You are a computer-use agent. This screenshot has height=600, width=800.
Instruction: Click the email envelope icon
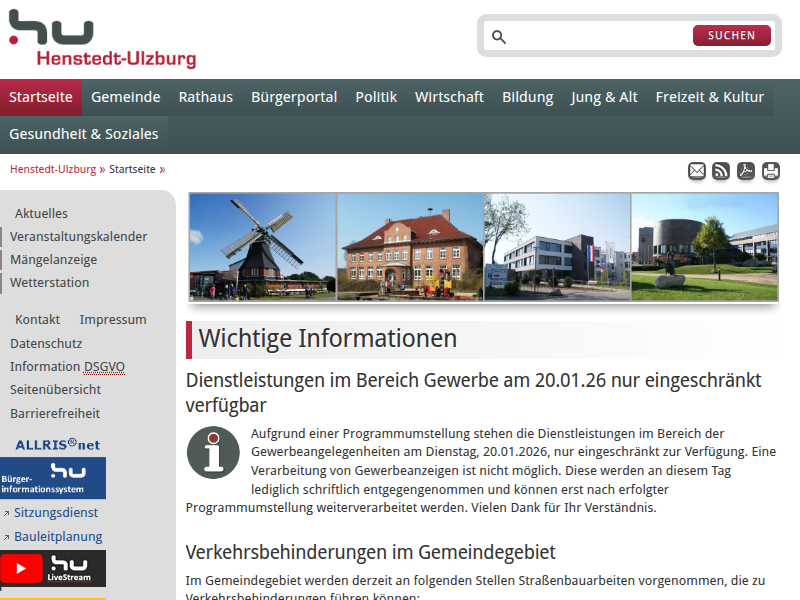[x=697, y=171]
